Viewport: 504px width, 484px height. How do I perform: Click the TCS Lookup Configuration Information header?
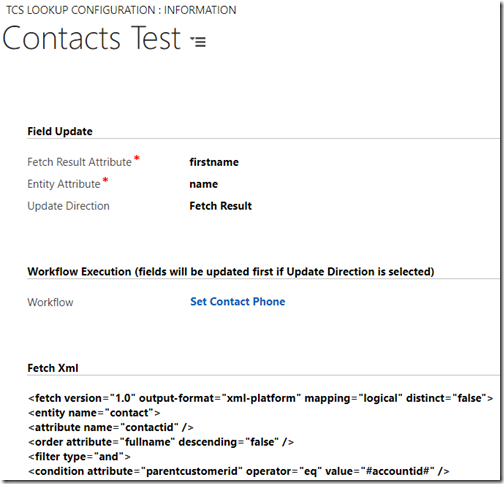pyautogui.click(x=121, y=10)
